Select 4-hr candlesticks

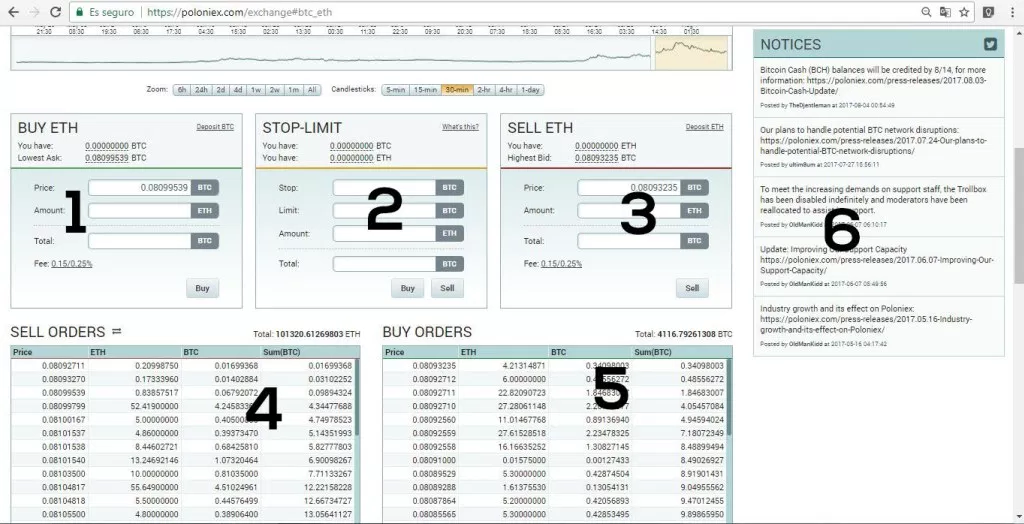pos(505,90)
